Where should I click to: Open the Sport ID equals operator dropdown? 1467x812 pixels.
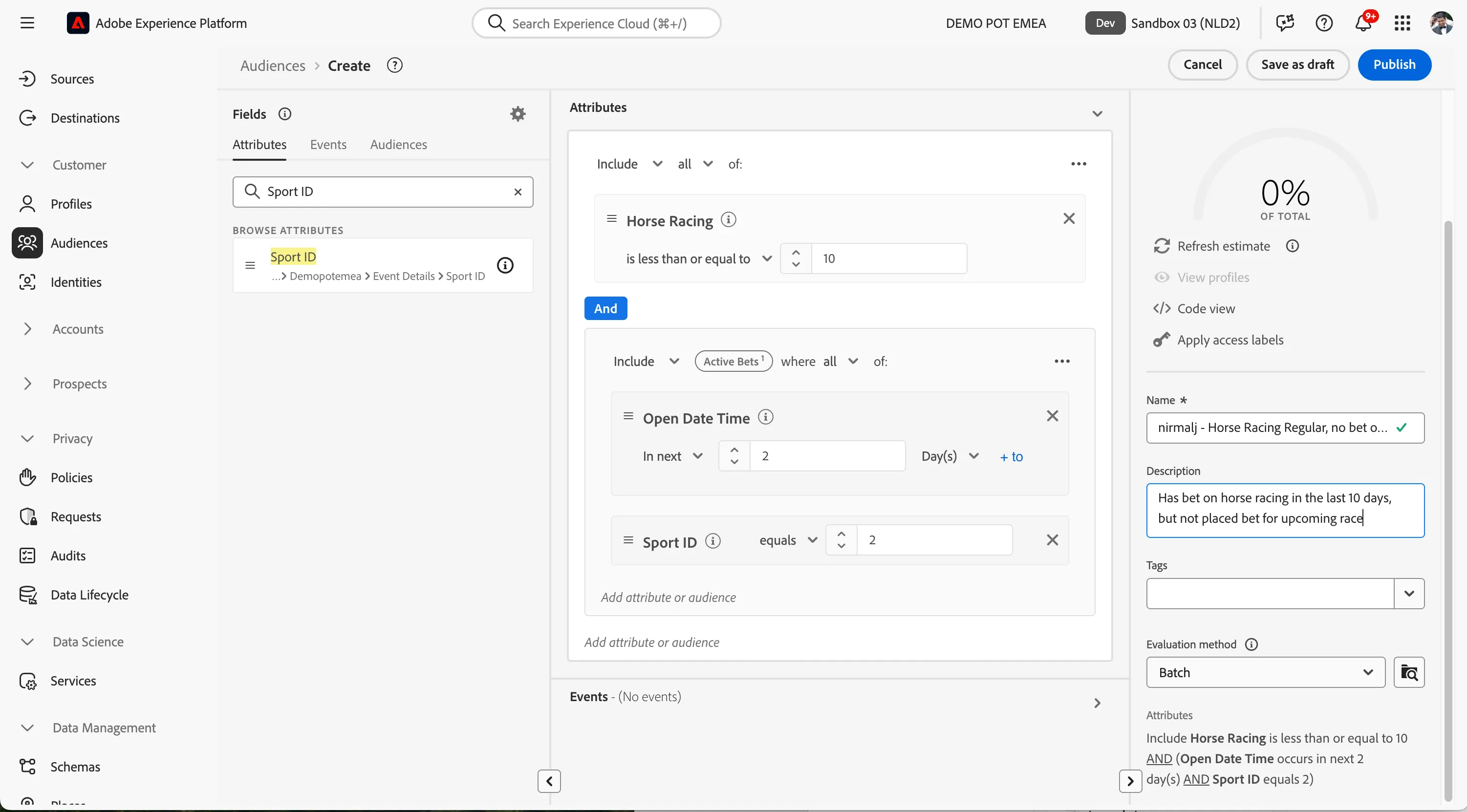point(788,540)
